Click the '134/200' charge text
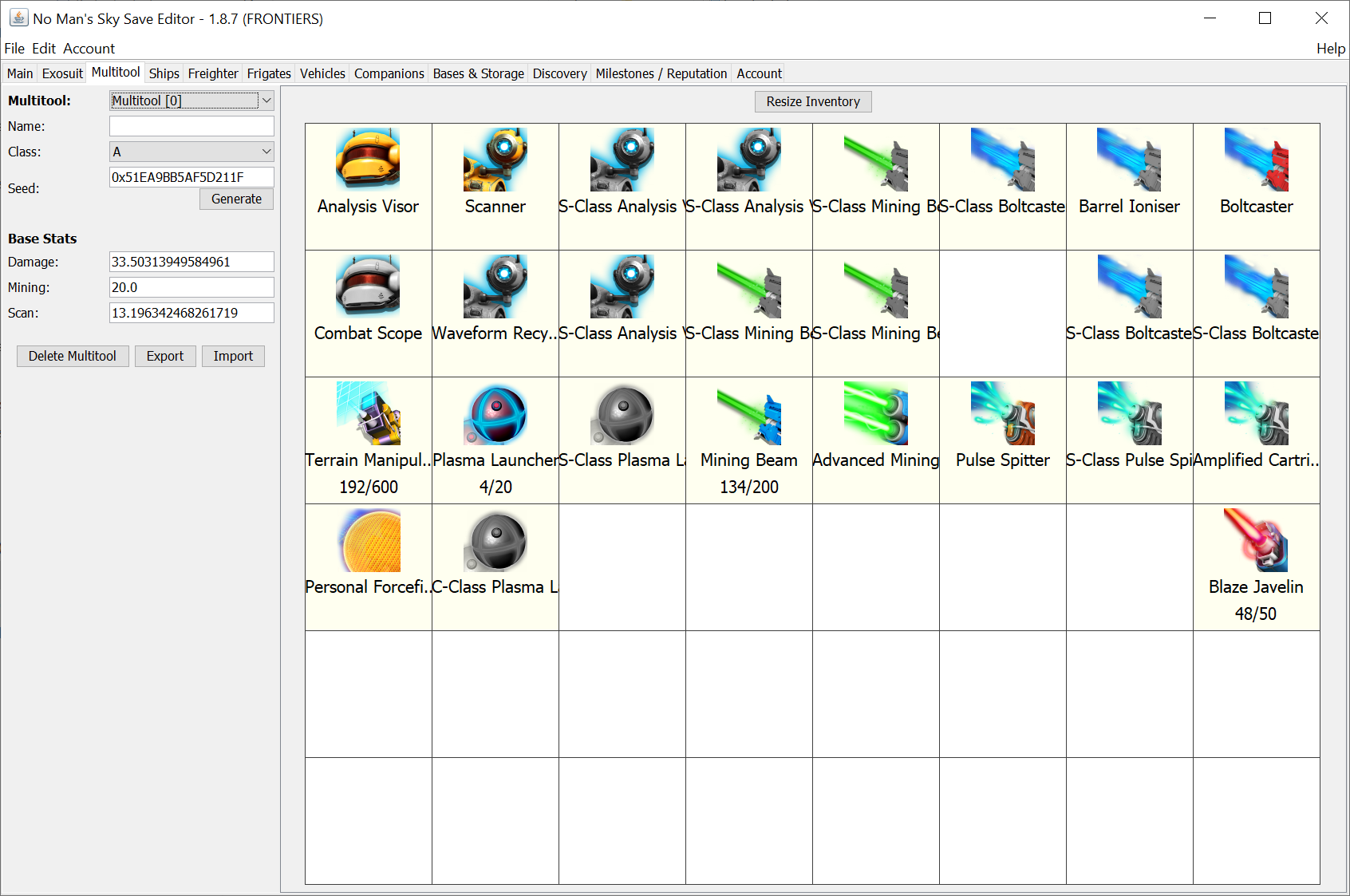The height and width of the screenshot is (896, 1350). 748,487
